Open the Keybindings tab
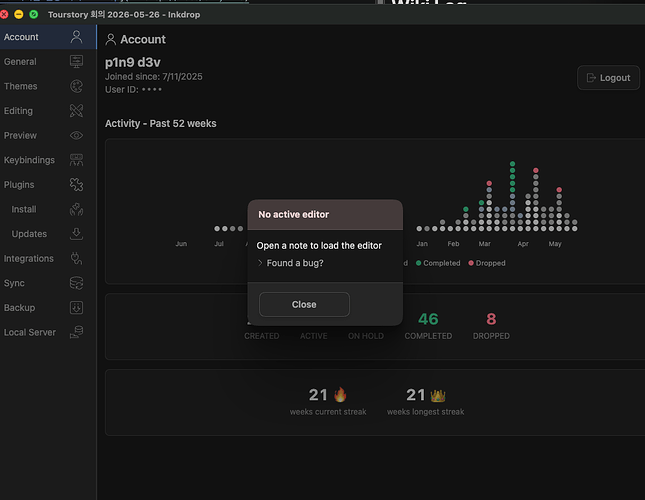Viewport: 645px width, 500px height. (x=48, y=160)
